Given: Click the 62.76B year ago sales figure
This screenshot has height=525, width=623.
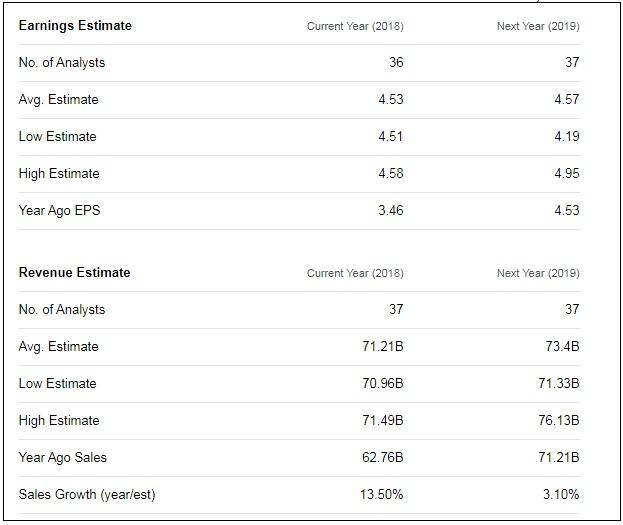Looking at the screenshot, I should 380,457.
